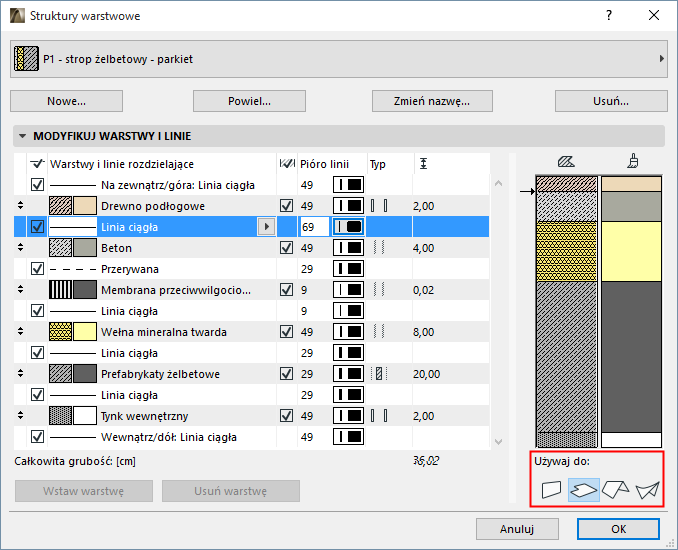The height and width of the screenshot is (550, 678).
Task: Open the P1 - strop żelbetowy composite dropdown
Action: 339,59
